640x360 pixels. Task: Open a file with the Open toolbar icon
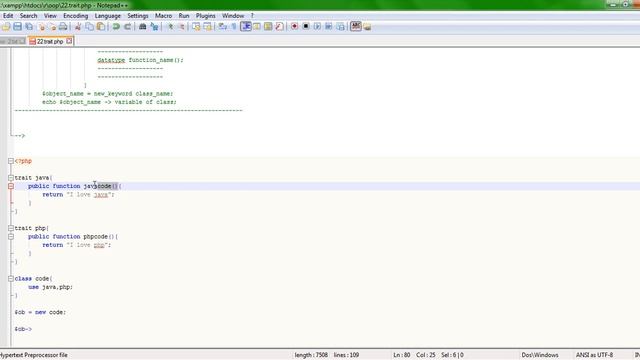pyautogui.click(x=6, y=27)
